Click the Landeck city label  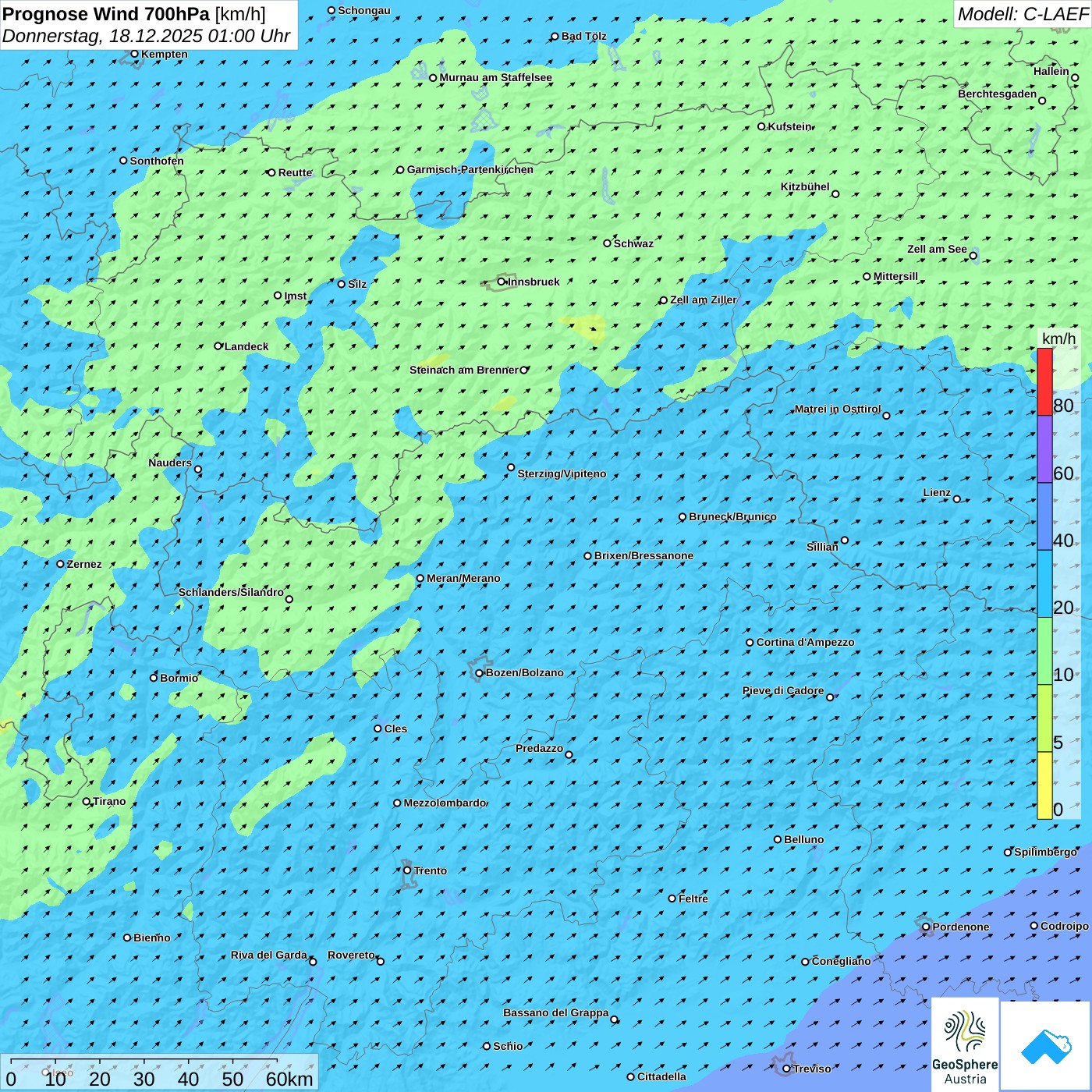[x=246, y=346]
